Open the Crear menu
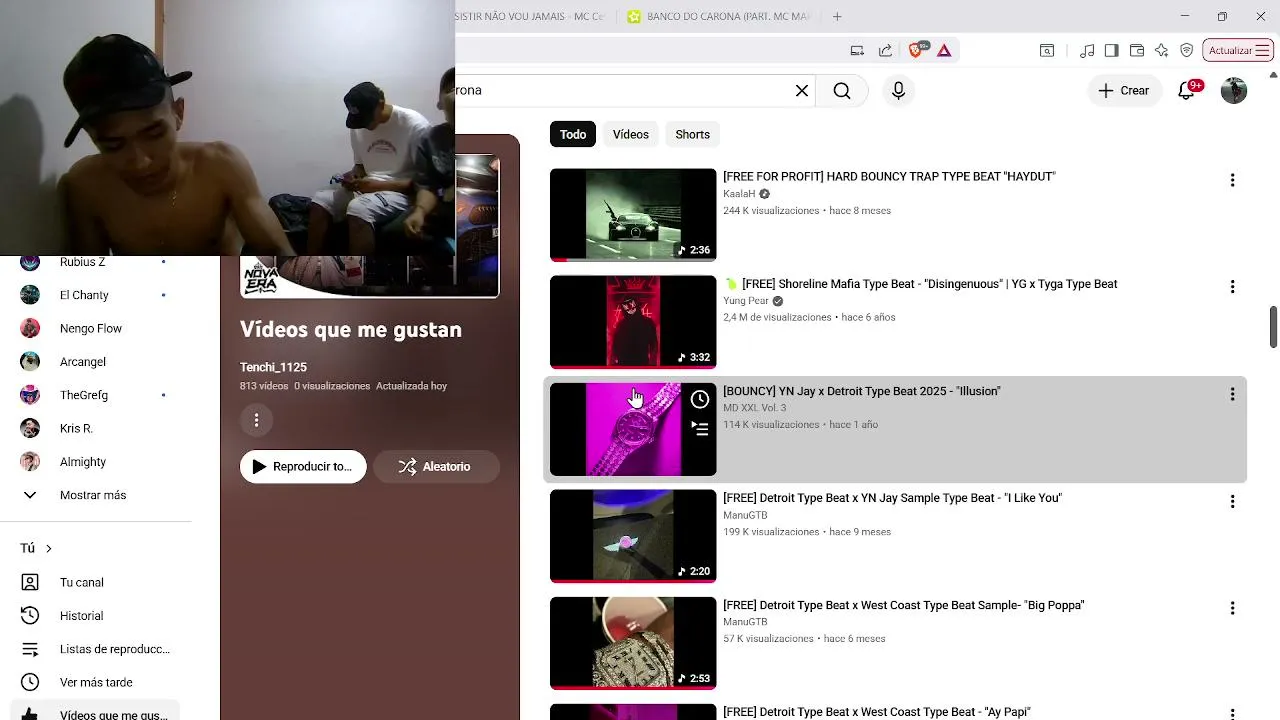The image size is (1280, 720). 1124,90
